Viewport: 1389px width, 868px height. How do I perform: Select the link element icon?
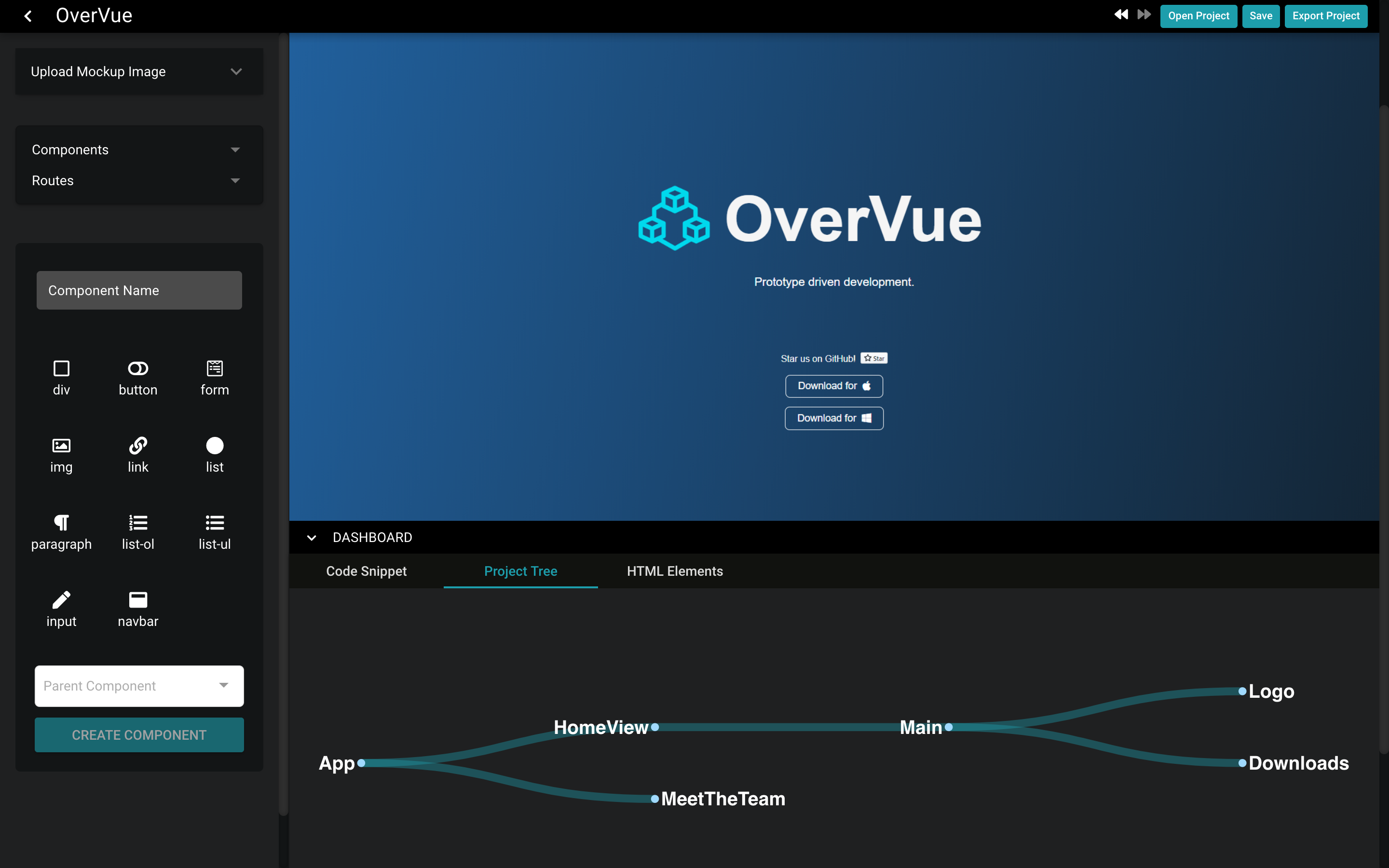tap(138, 446)
